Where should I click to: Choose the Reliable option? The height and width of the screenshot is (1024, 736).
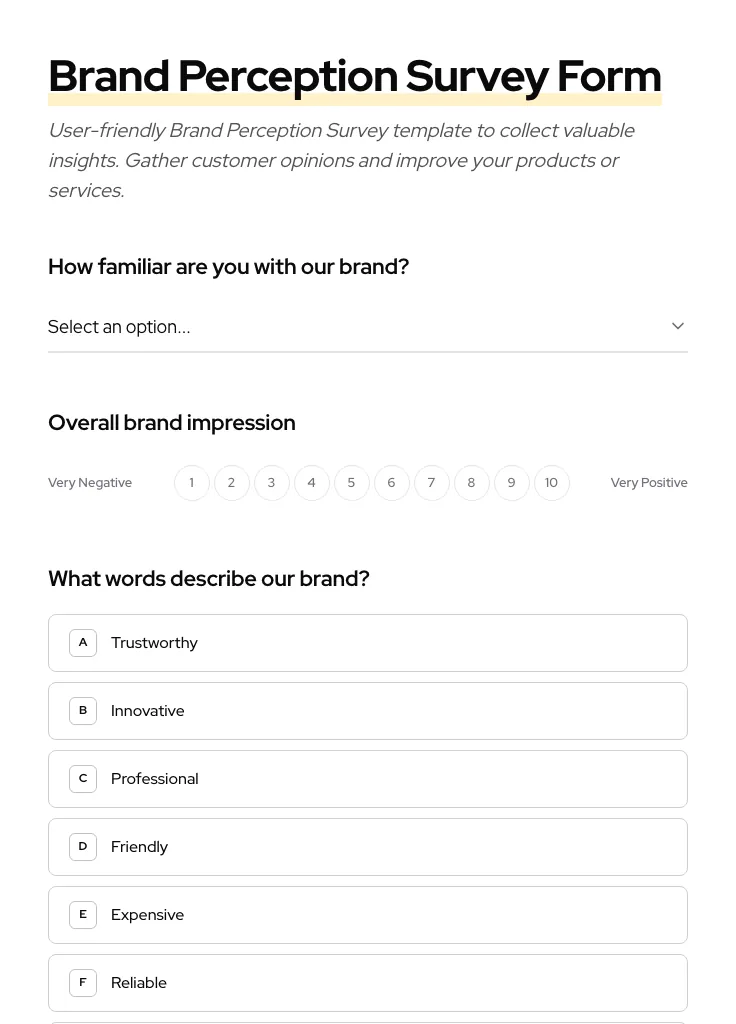(368, 982)
